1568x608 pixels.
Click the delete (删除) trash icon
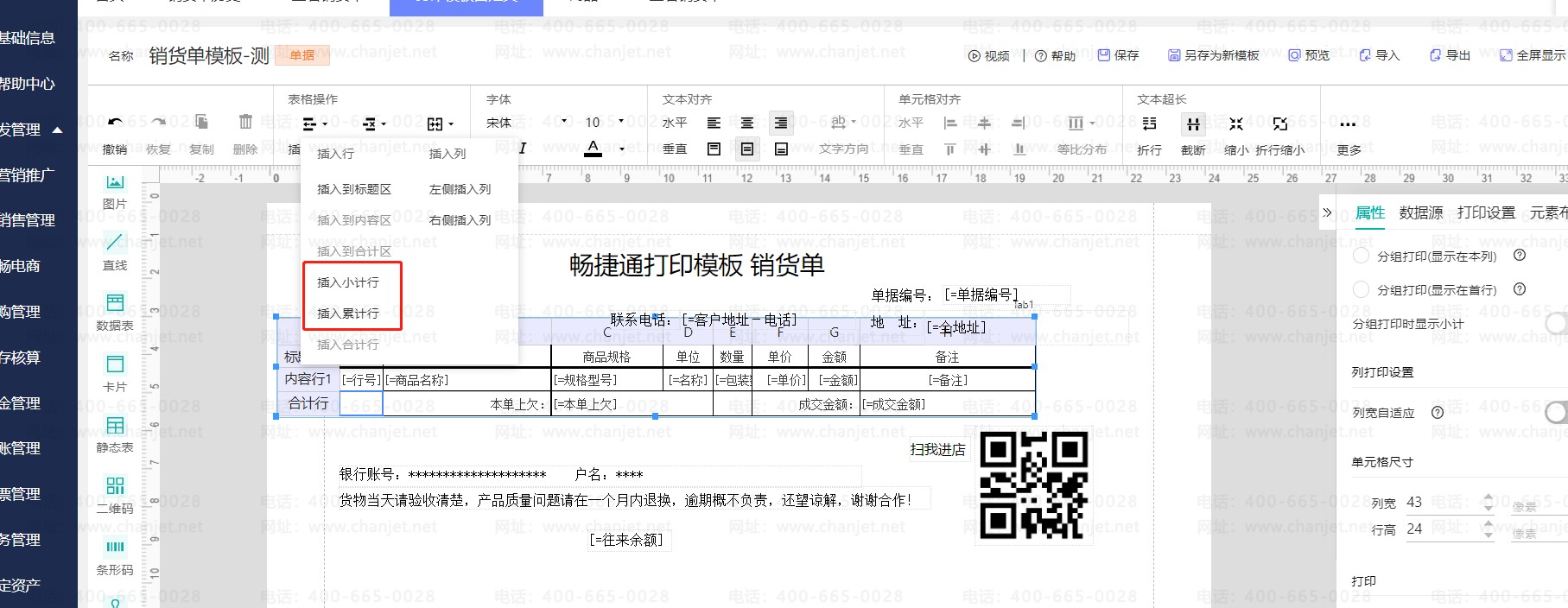(245, 123)
